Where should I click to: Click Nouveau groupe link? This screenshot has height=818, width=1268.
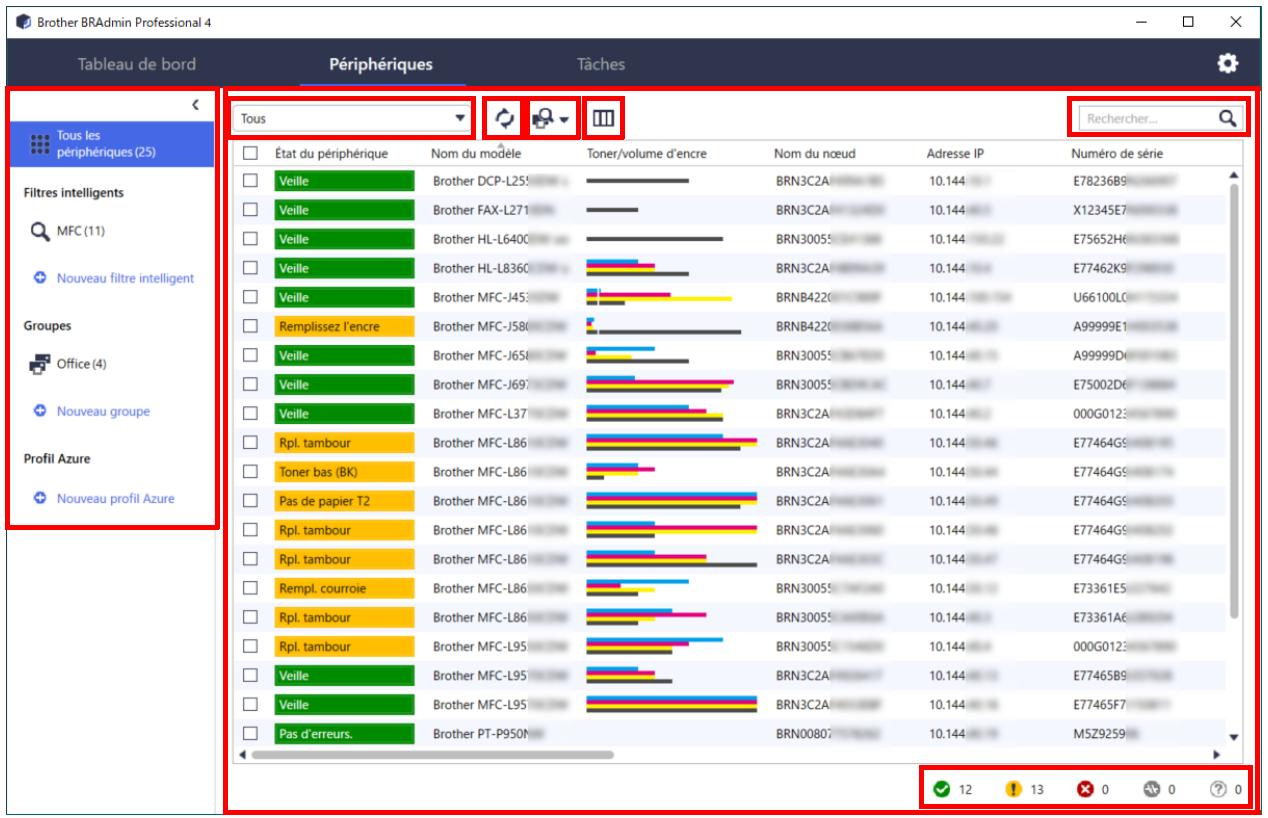(x=104, y=410)
